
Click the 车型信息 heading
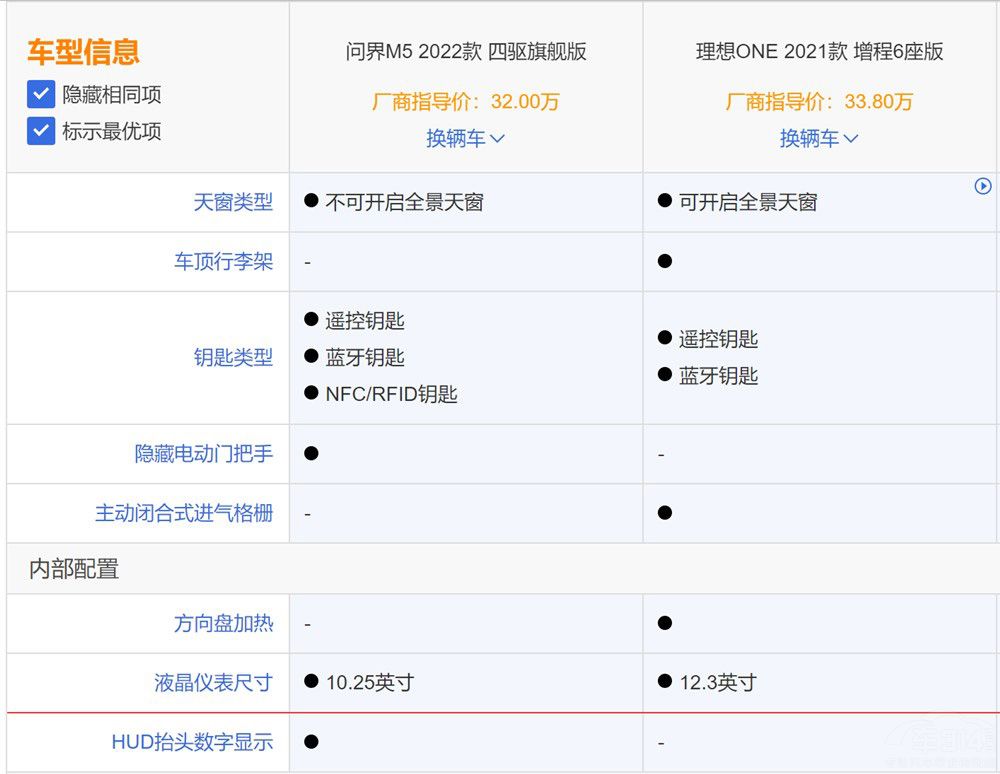click(83, 51)
